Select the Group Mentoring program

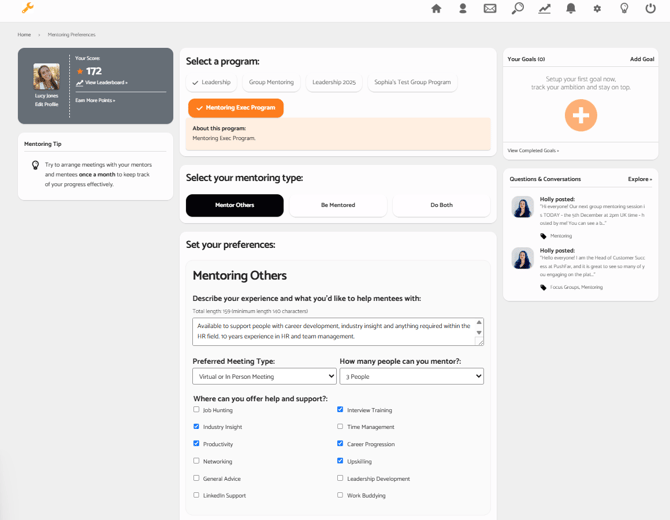[x=271, y=82]
